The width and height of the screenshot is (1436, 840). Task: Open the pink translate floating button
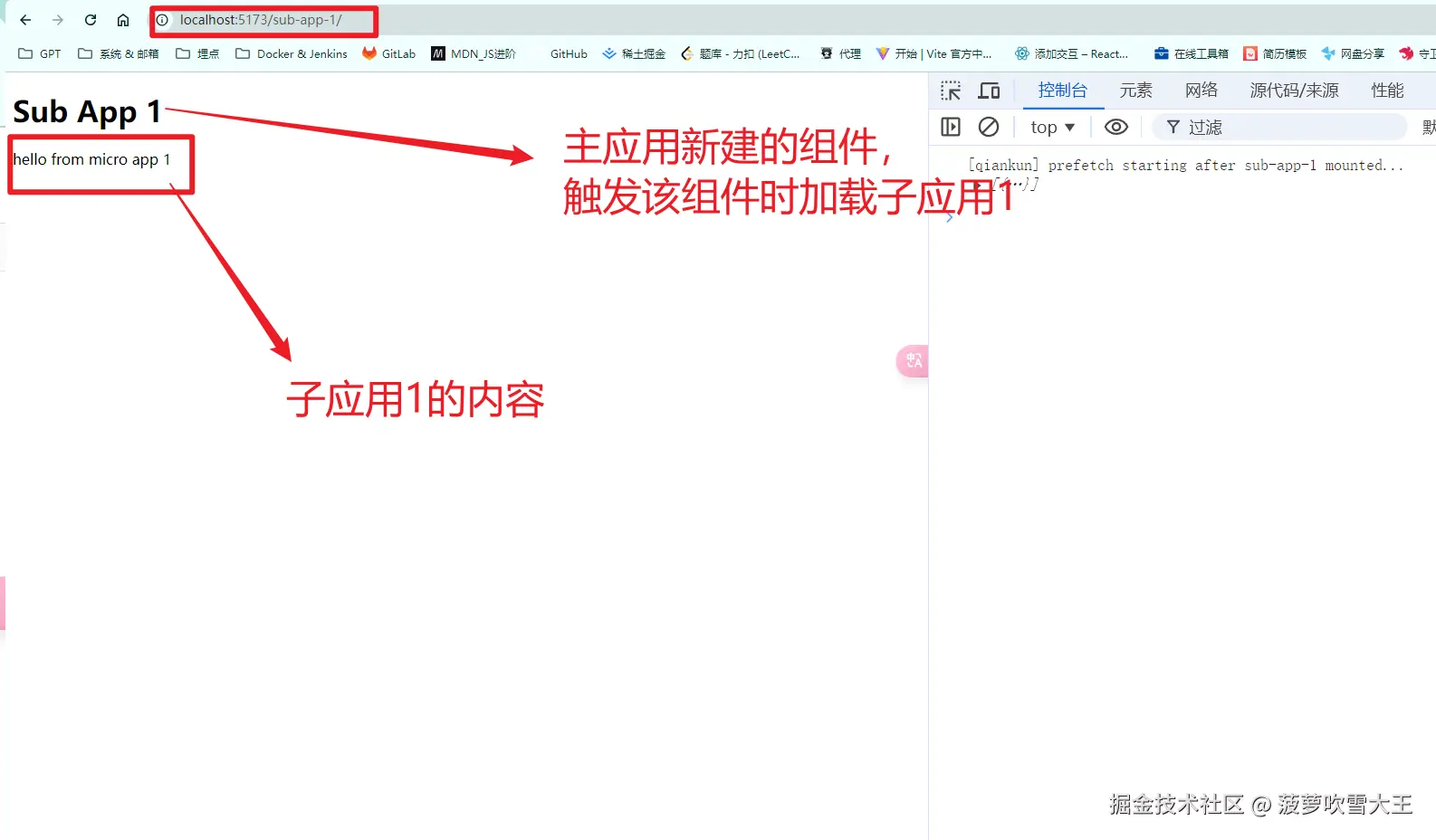tap(913, 361)
